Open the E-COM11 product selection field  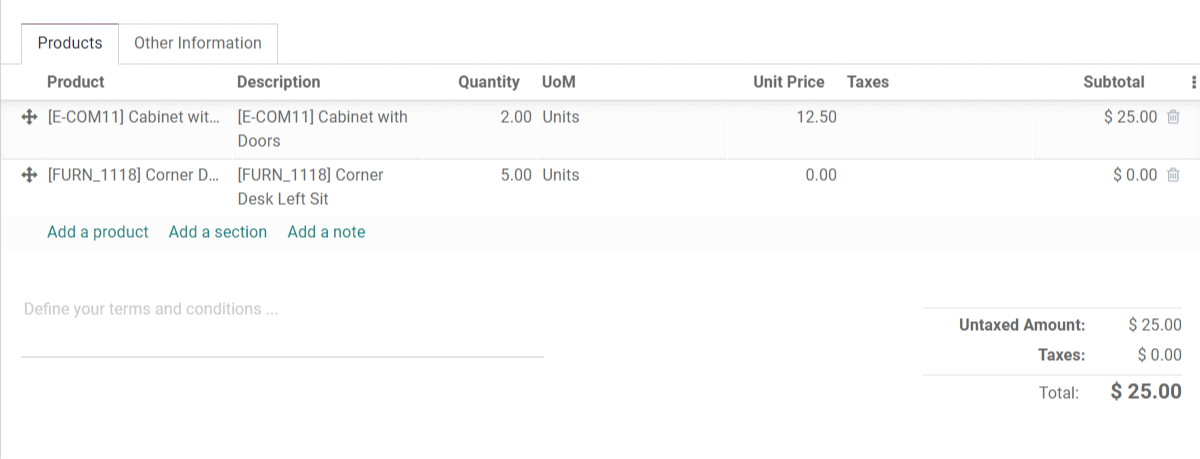click(x=134, y=117)
